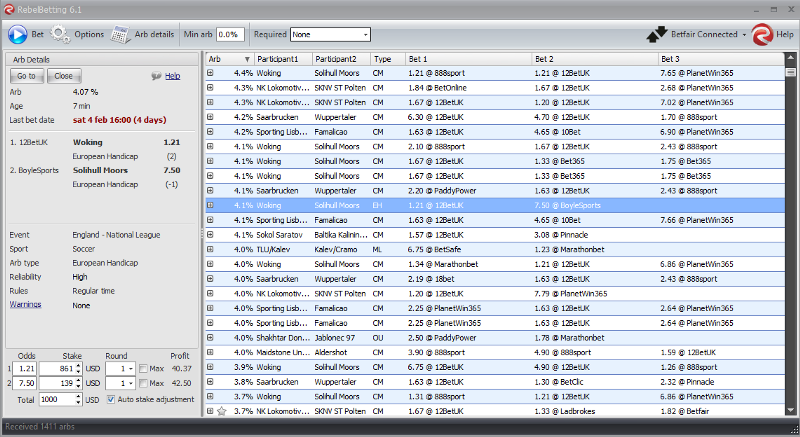
Task: Sort by the Participant1 column header
Action: pyautogui.click(x=283, y=59)
